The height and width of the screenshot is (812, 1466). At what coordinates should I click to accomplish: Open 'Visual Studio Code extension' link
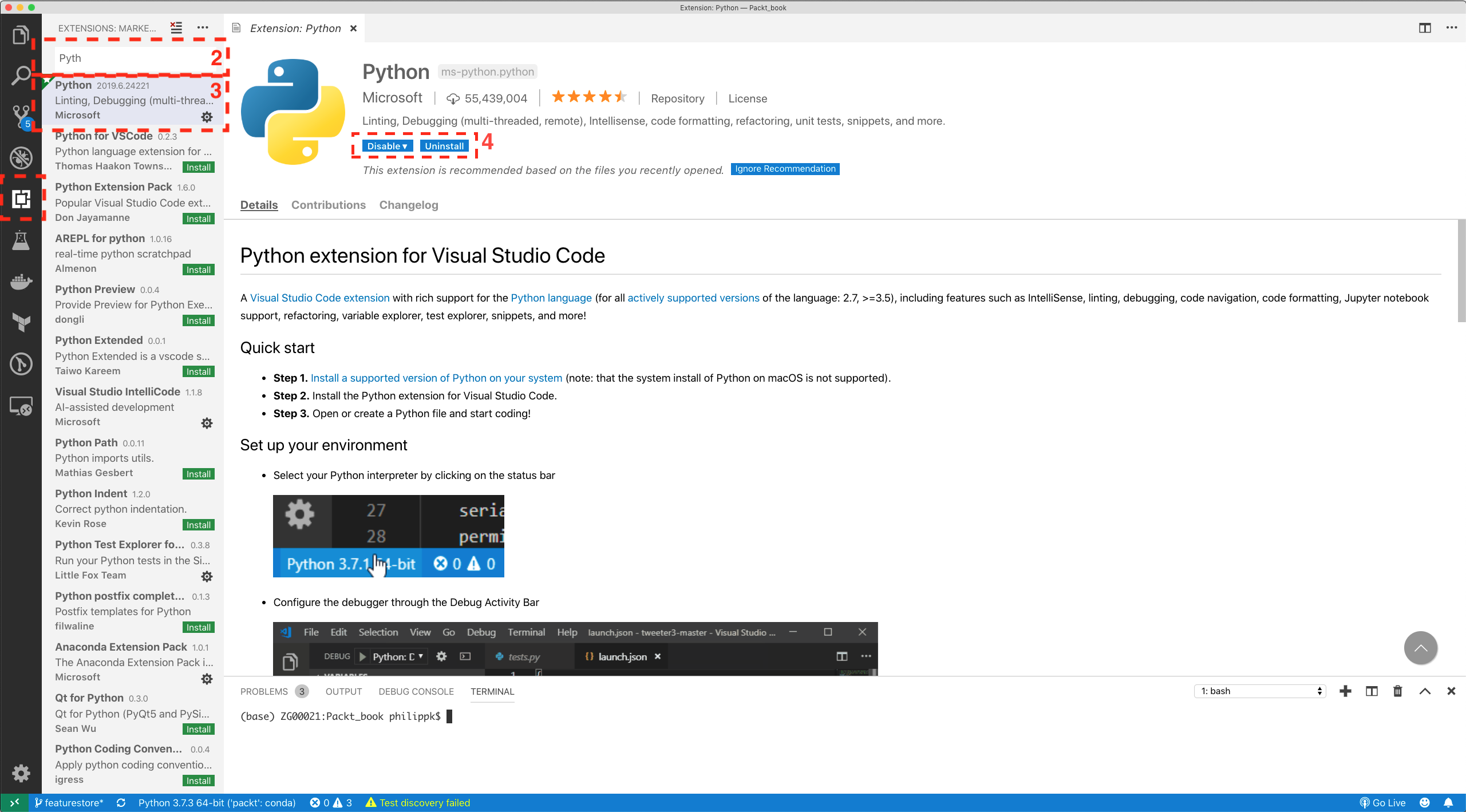pos(319,298)
